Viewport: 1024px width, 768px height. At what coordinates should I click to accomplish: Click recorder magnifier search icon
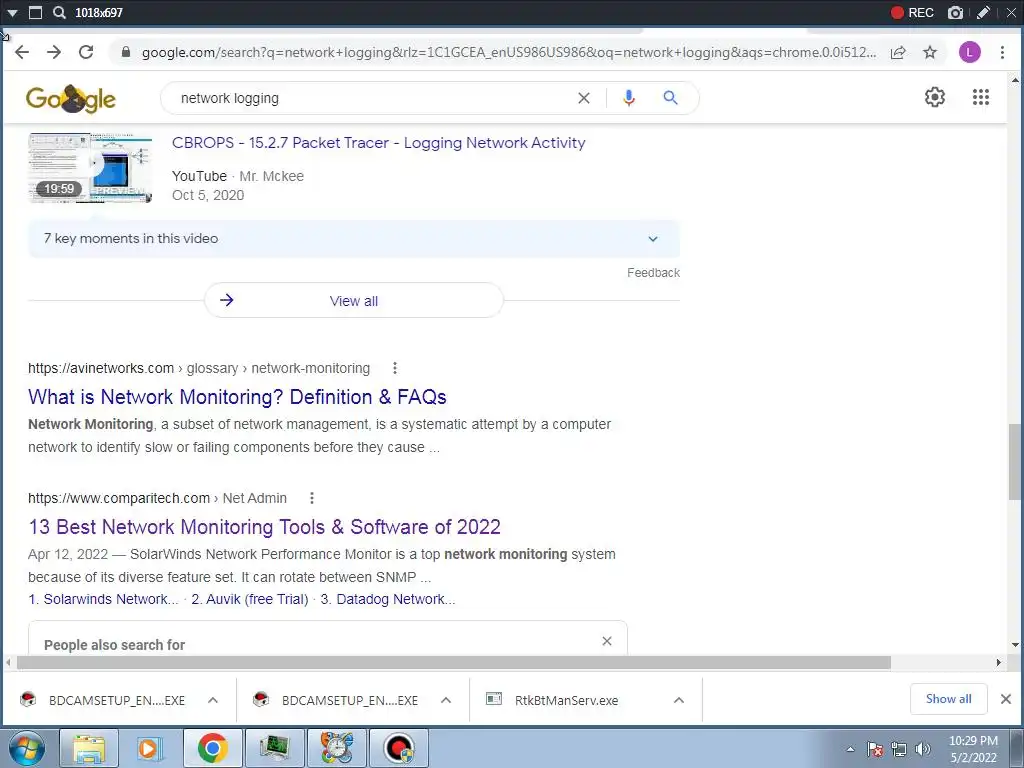pyautogui.click(x=59, y=12)
